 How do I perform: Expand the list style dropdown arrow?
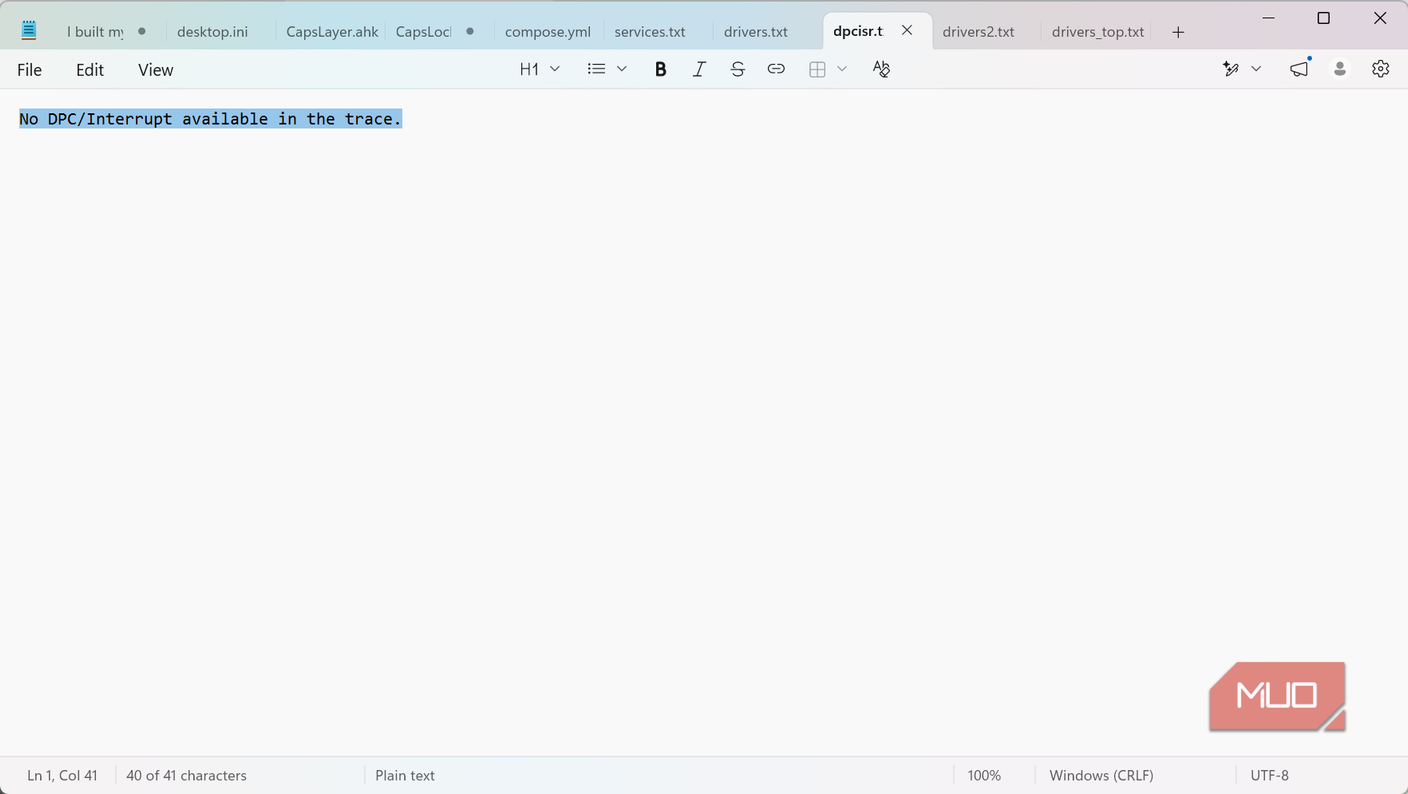coord(622,69)
